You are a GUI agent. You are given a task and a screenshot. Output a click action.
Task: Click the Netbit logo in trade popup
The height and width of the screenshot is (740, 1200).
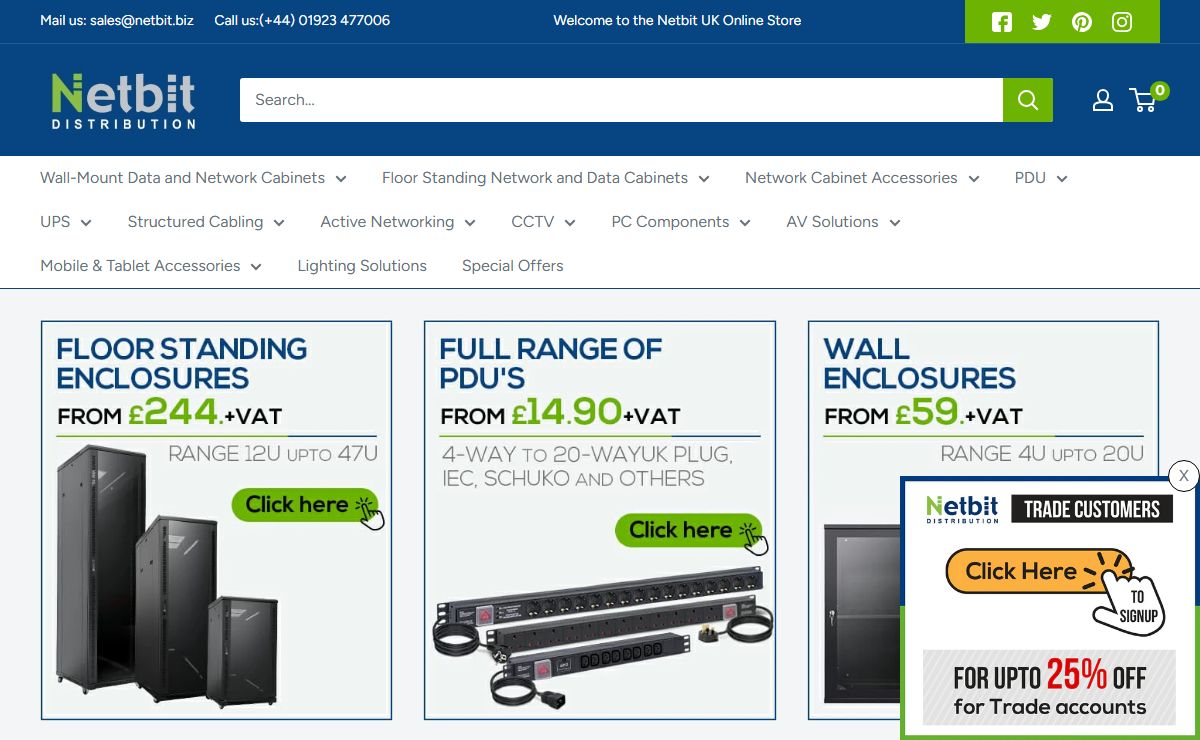point(962,509)
